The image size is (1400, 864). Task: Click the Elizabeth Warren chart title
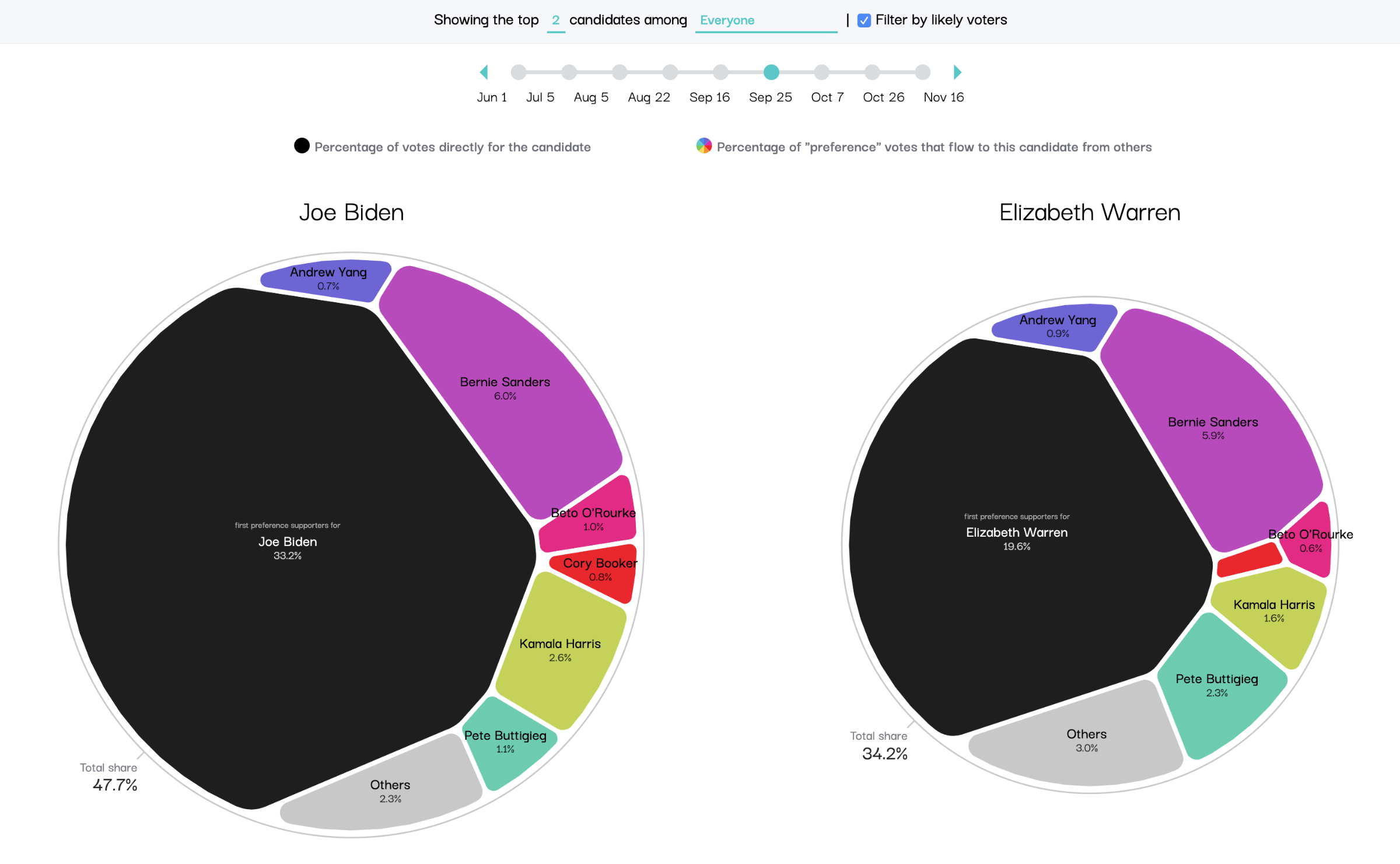[x=1089, y=212]
